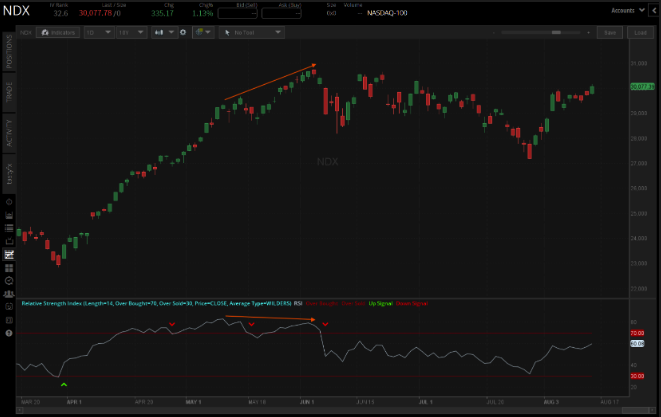Open the No Tool drawing dropdown
661x417 pixels.
pos(252,32)
